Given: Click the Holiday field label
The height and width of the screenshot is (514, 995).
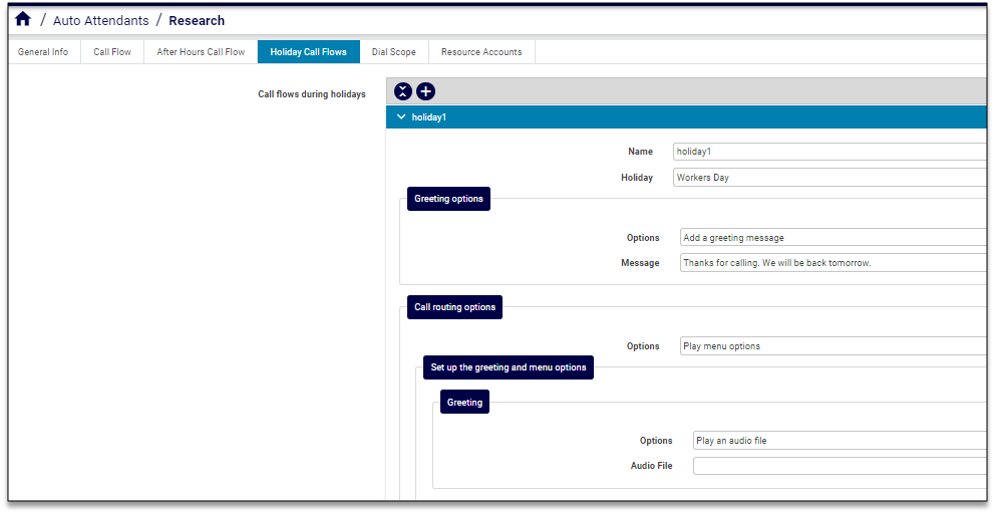Looking at the screenshot, I should (636, 178).
